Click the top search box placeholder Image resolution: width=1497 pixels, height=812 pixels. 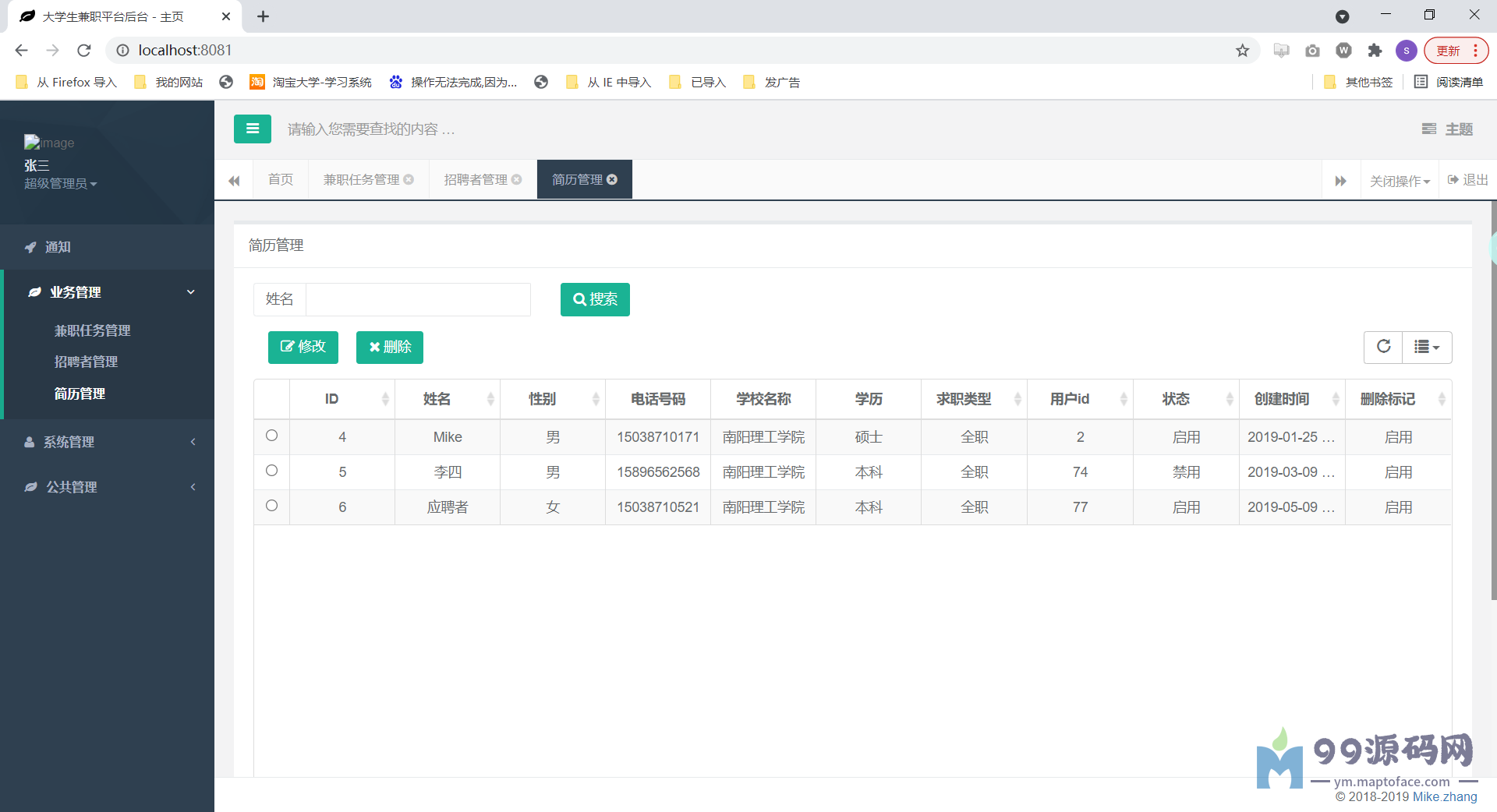[x=371, y=129]
